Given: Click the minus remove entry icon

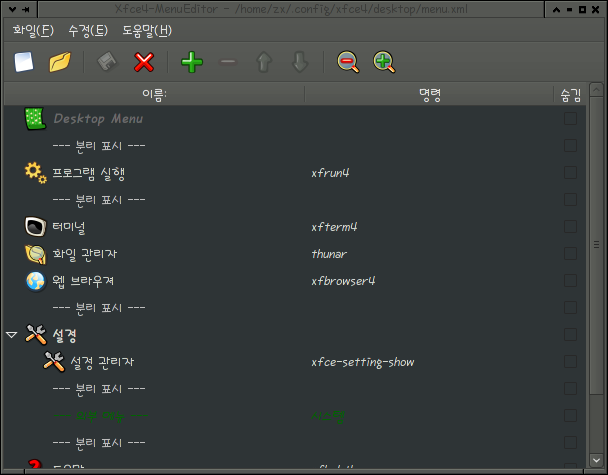Looking at the screenshot, I should (228, 62).
